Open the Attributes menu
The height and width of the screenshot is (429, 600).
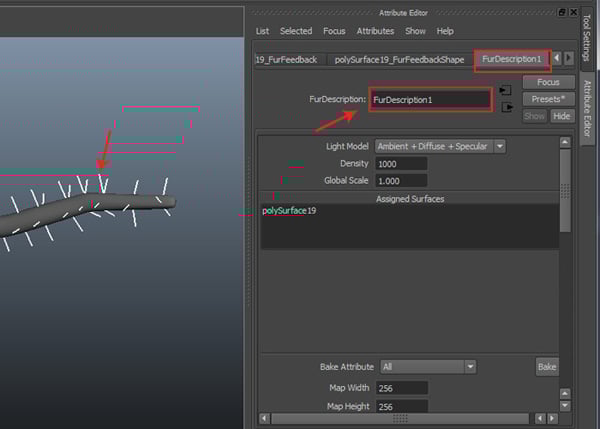point(375,32)
